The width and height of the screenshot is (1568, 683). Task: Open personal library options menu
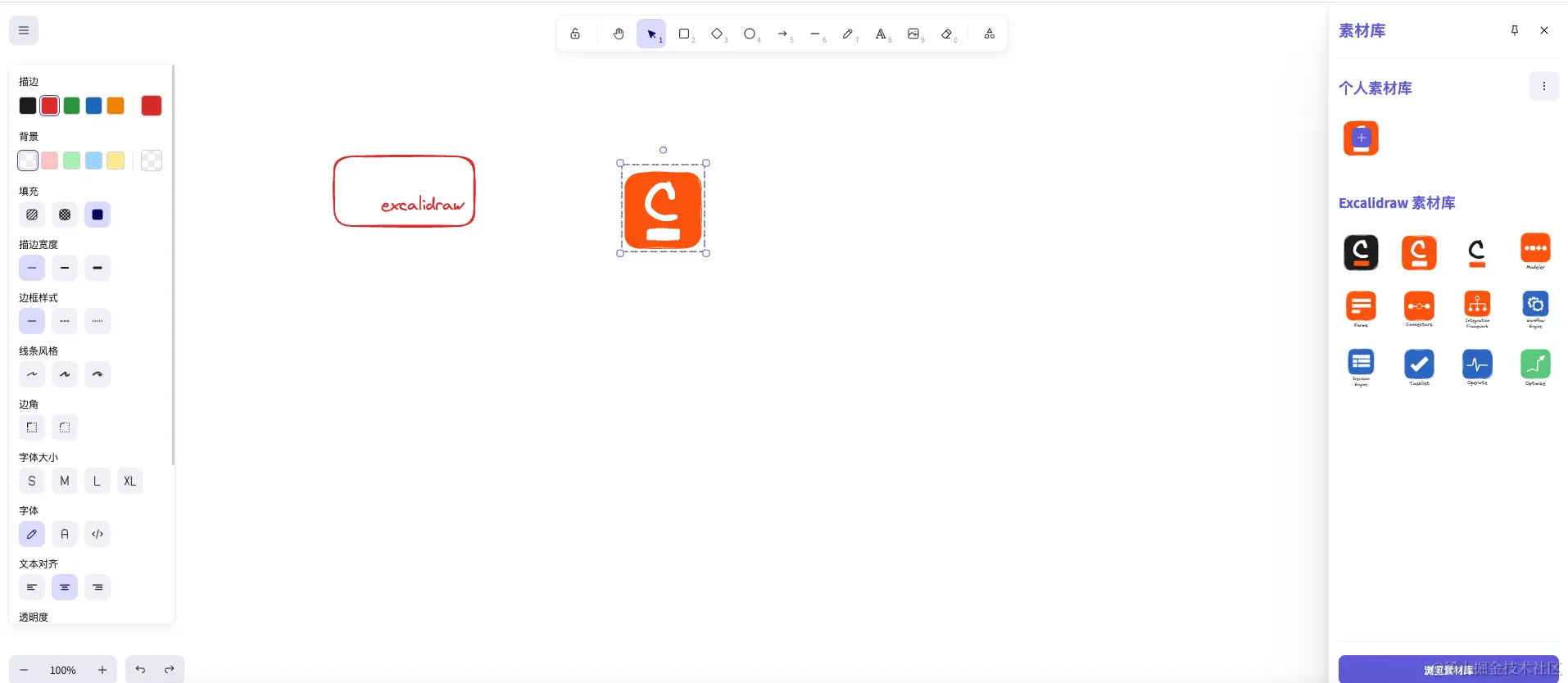click(1544, 86)
